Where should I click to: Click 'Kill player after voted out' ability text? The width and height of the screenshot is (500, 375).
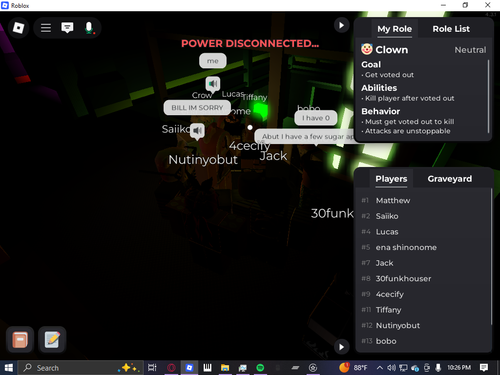click(409, 98)
